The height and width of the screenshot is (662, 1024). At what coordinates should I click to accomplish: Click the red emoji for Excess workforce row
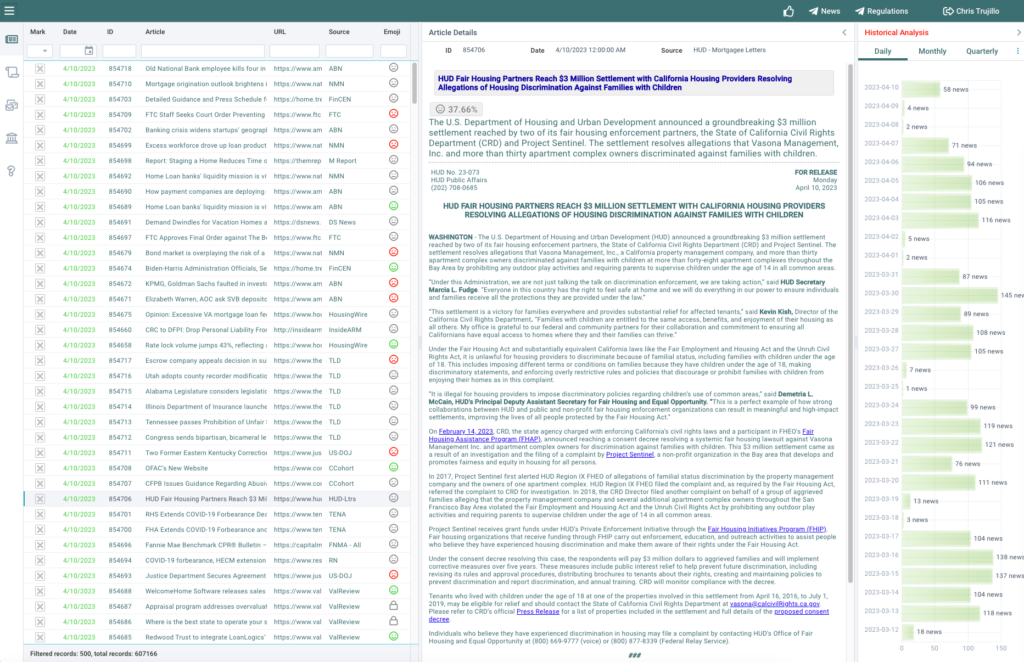click(x=393, y=144)
